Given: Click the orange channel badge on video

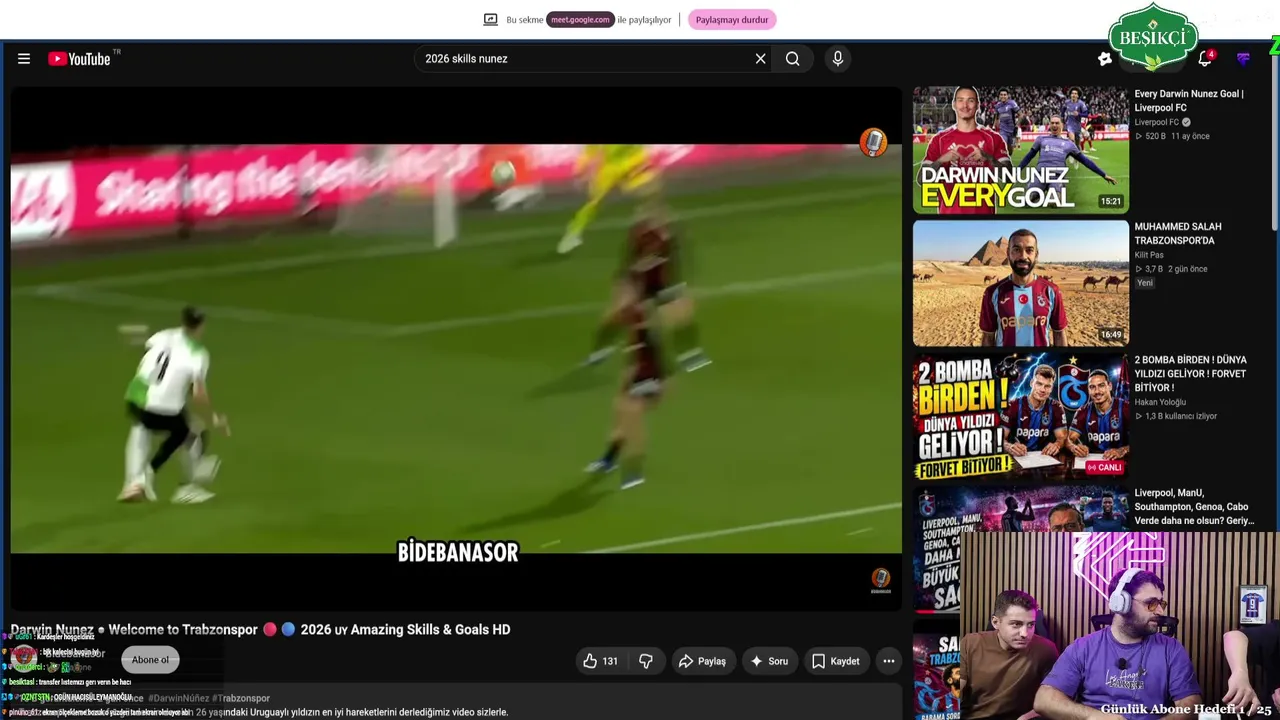Looking at the screenshot, I should (x=873, y=143).
